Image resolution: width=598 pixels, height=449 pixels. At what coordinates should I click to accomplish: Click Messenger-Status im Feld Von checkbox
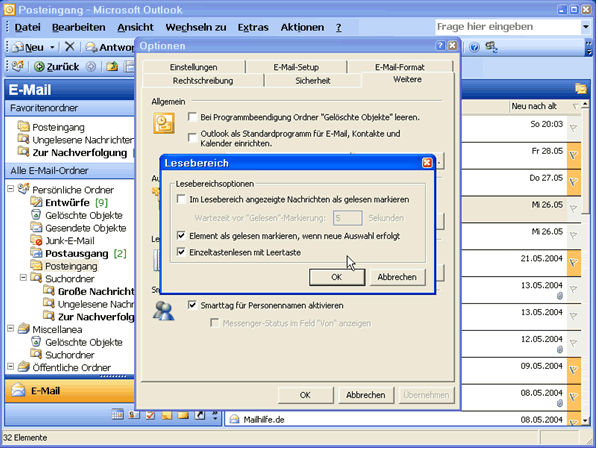[x=215, y=323]
